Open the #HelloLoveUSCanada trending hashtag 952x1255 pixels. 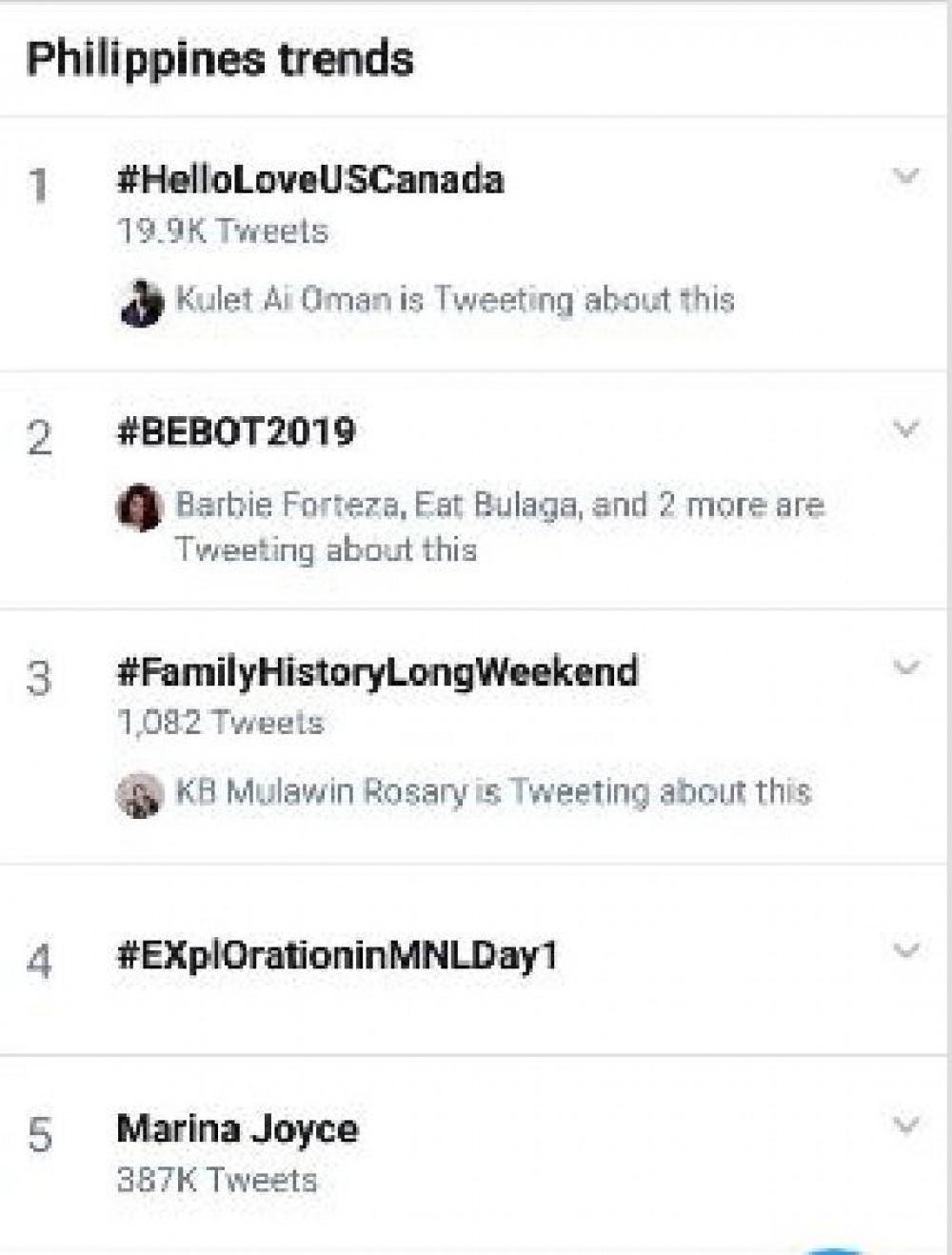[x=310, y=180]
